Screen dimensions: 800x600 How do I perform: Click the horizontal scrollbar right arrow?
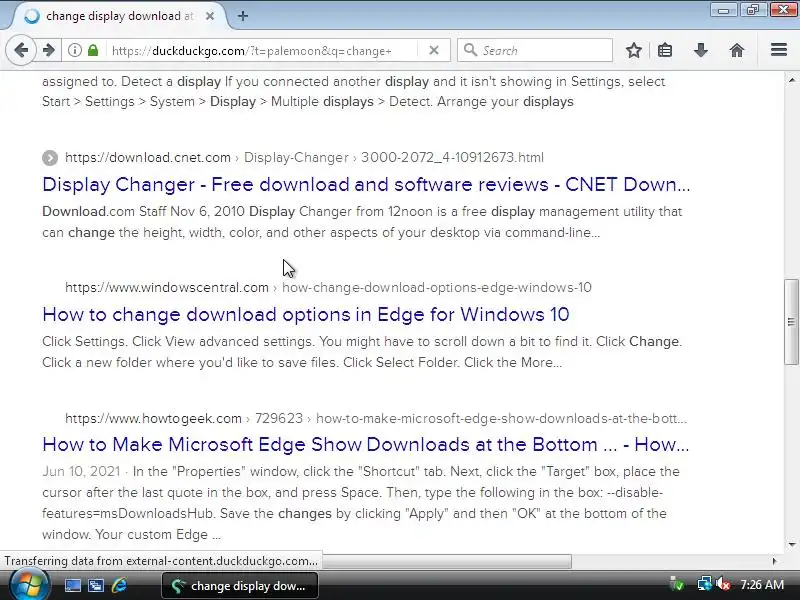tap(774, 561)
